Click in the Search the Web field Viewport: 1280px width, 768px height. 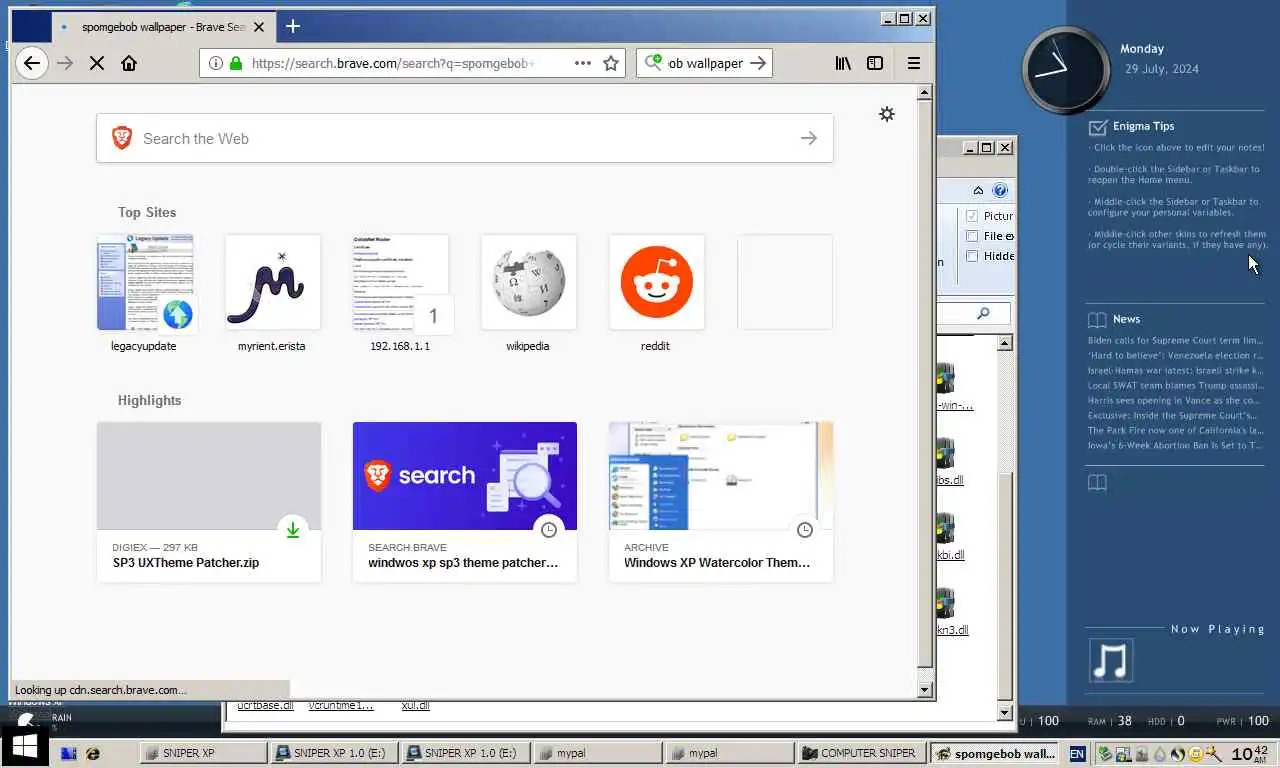[x=465, y=138]
